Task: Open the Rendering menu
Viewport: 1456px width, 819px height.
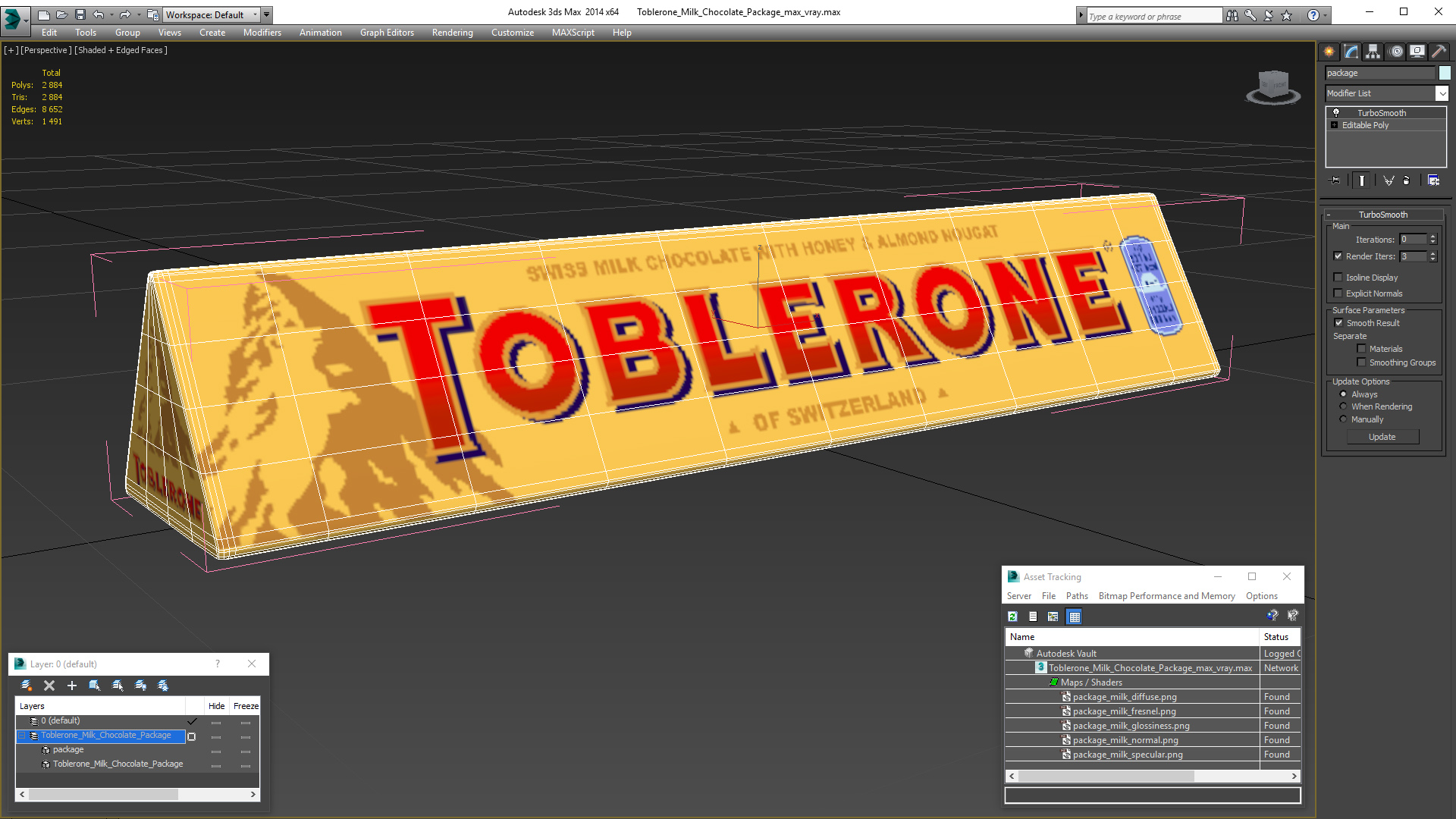Action: coord(453,33)
